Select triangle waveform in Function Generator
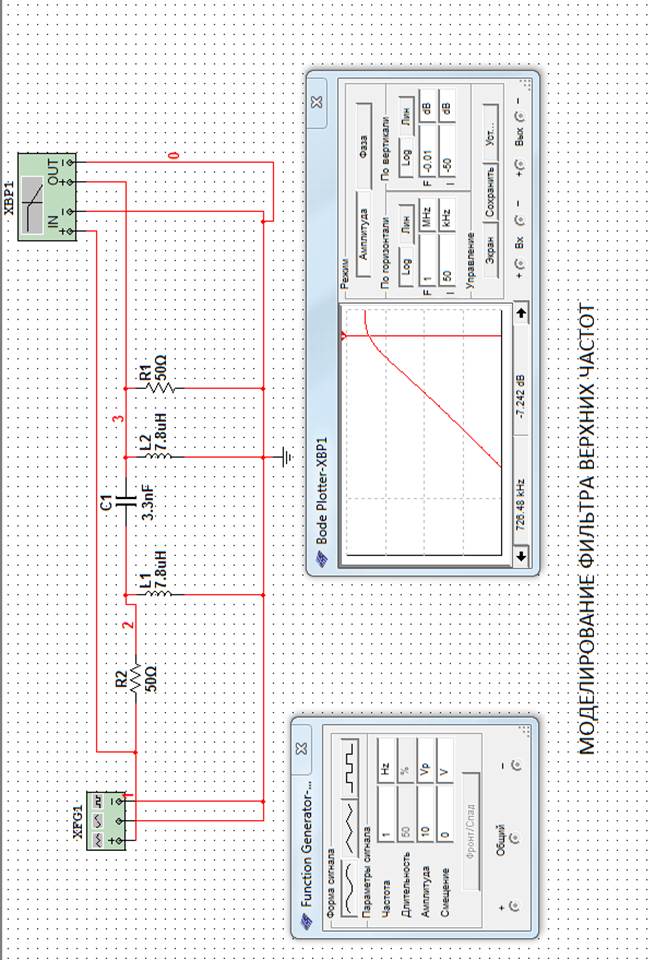This screenshot has width=655, height=960. tap(350, 827)
